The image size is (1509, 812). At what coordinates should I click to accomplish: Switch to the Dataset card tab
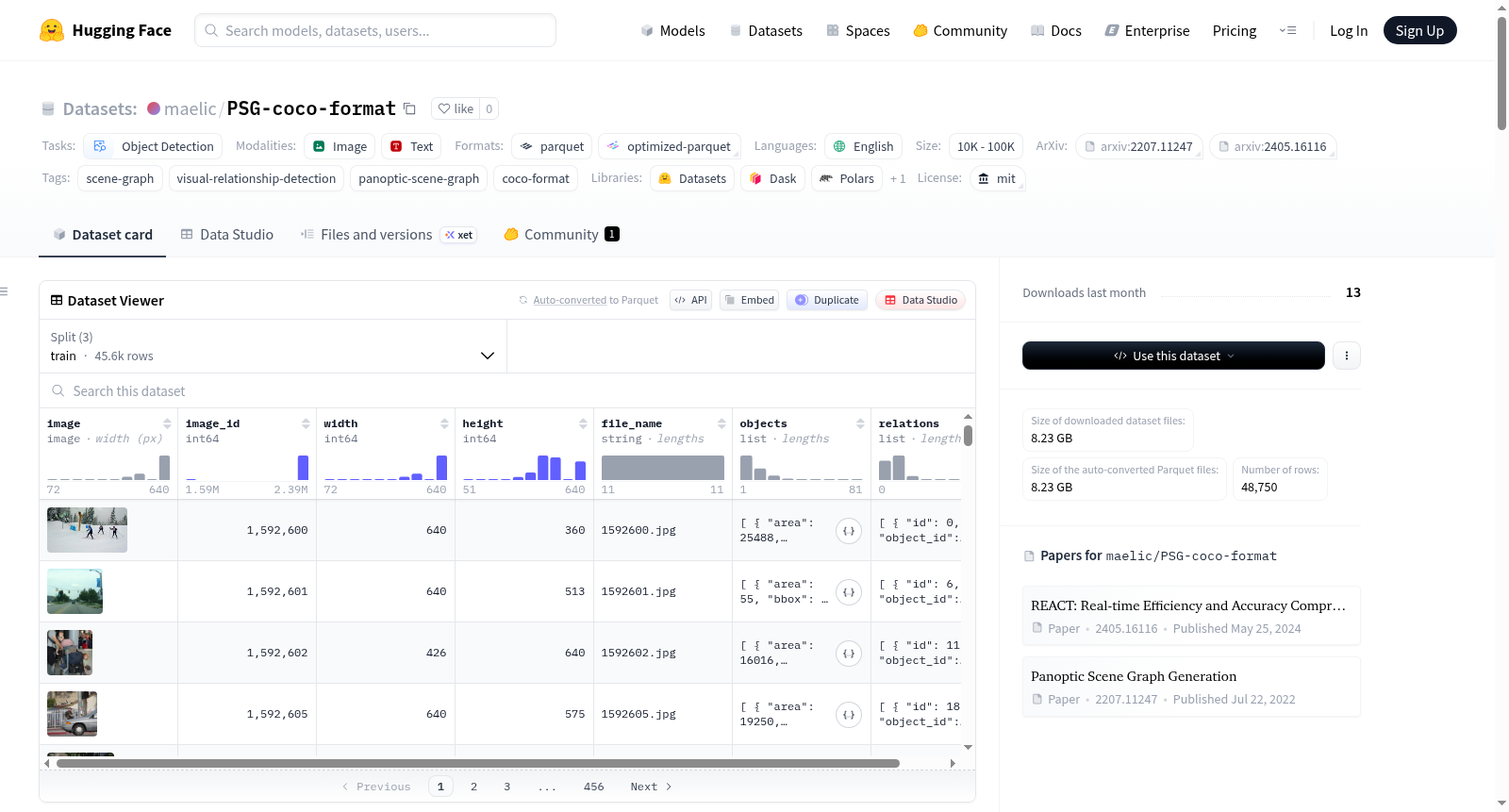pyautogui.click(x=102, y=234)
